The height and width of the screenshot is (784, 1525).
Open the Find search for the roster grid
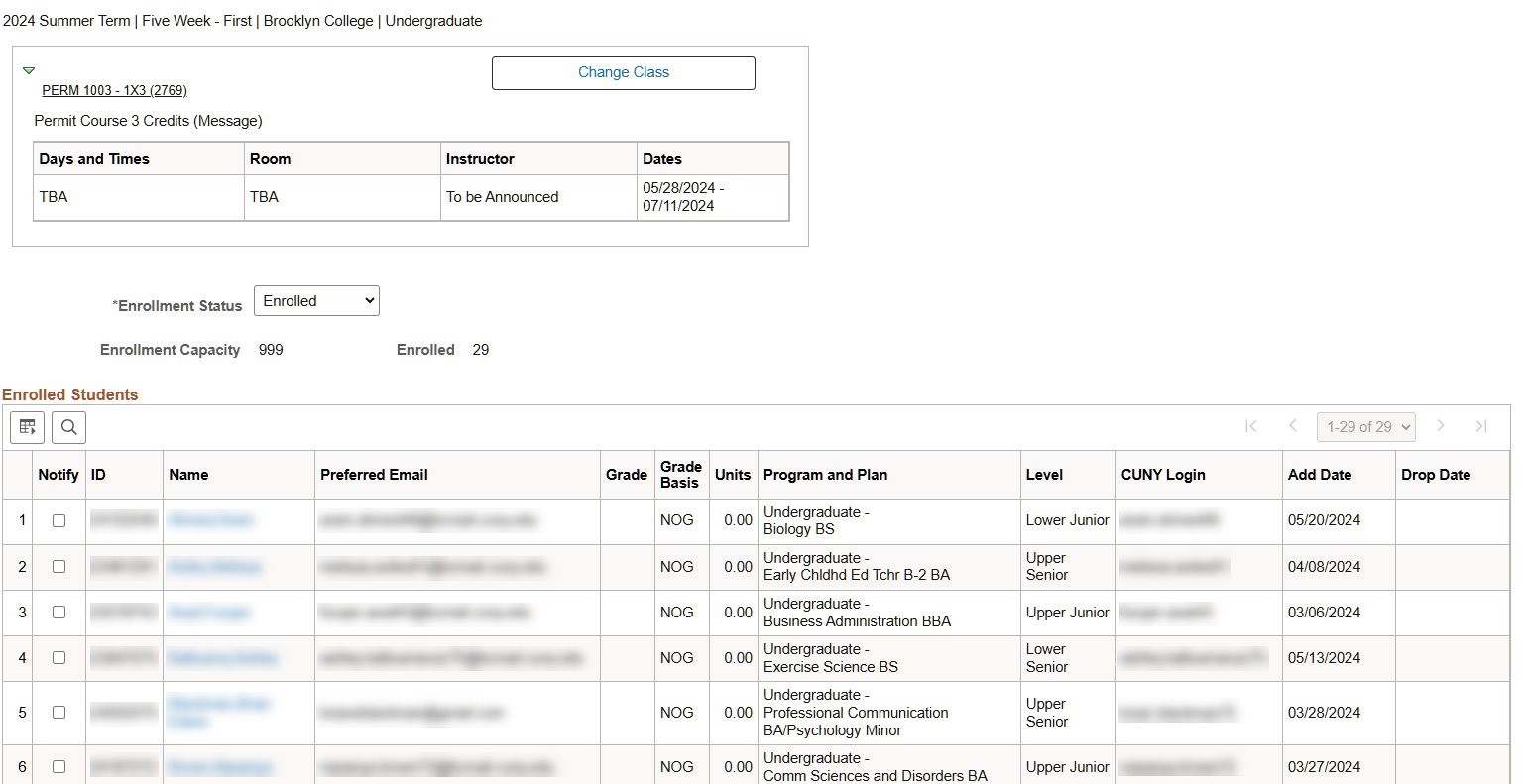(67, 427)
